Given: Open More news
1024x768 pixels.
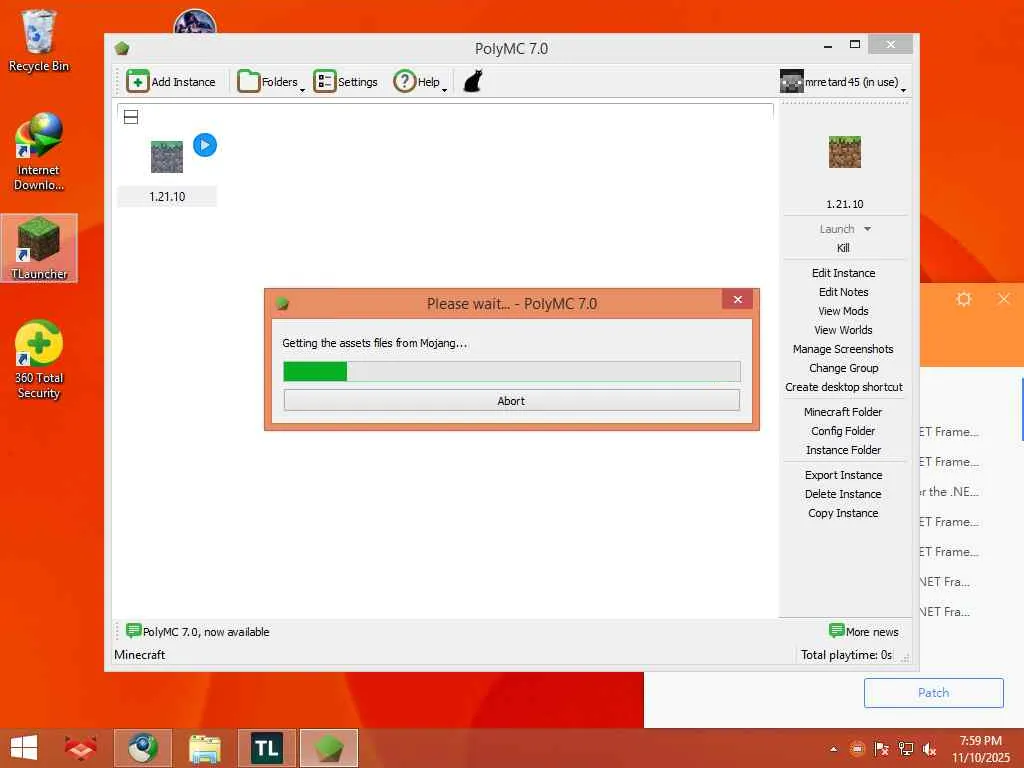Looking at the screenshot, I should pyautogui.click(x=863, y=632).
